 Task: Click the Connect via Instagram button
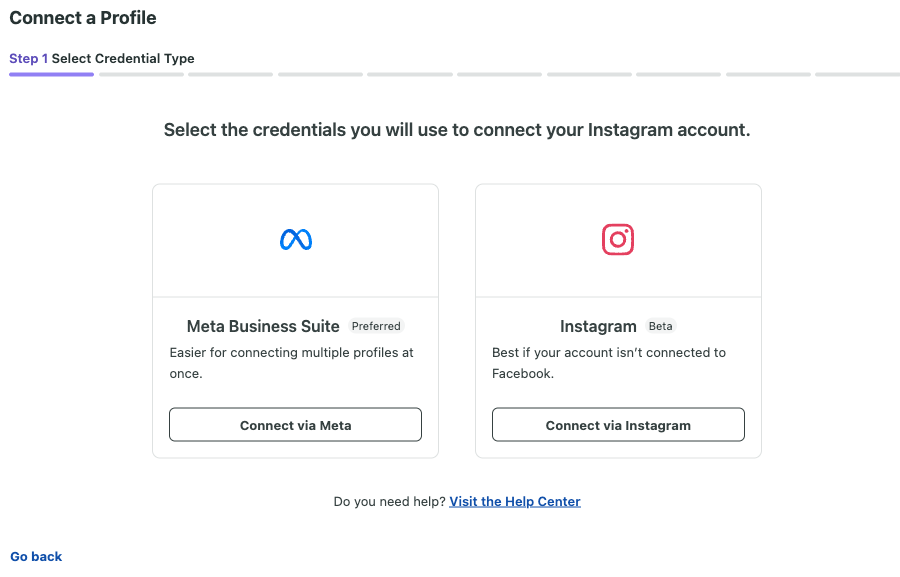coord(618,425)
